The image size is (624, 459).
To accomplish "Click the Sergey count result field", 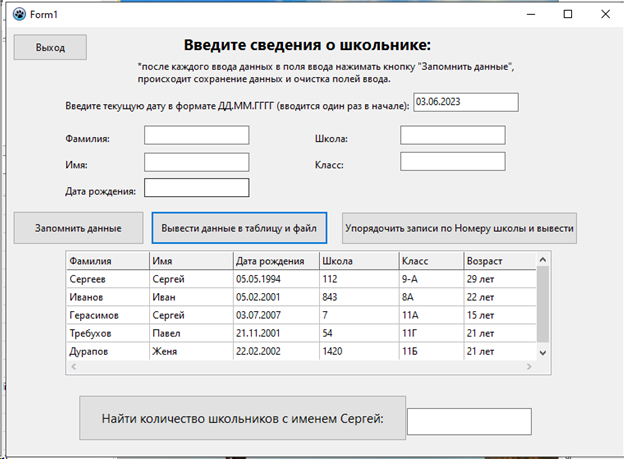I will coord(469,421).
